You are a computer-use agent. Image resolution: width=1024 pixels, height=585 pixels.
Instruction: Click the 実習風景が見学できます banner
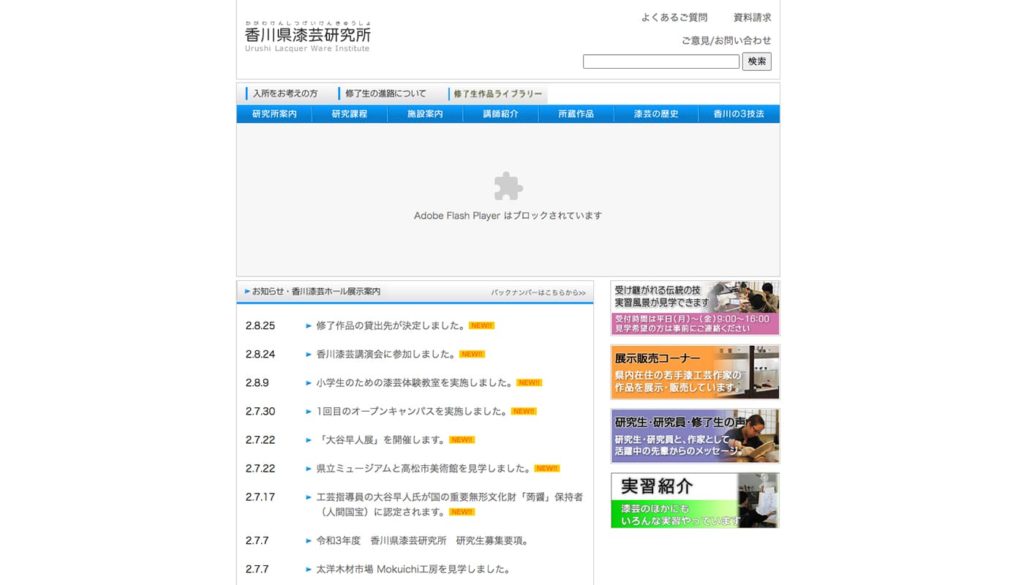[x=692, y=303]
